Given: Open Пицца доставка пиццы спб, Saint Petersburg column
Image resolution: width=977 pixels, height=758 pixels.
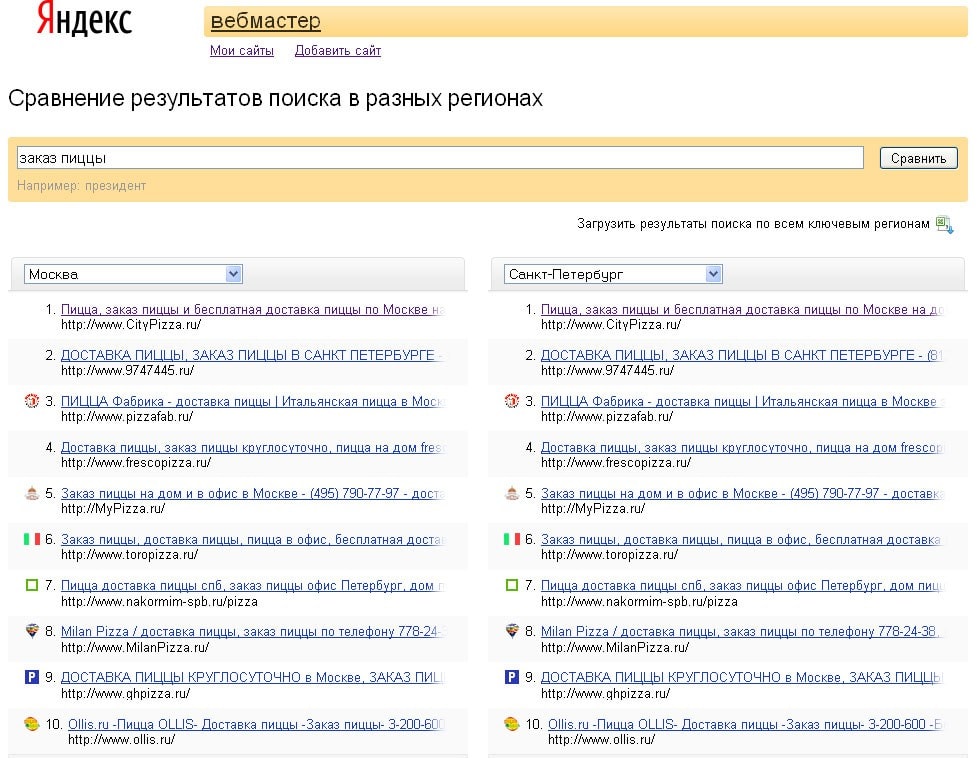Looking at the screenshot, I should tap(742, 585).
